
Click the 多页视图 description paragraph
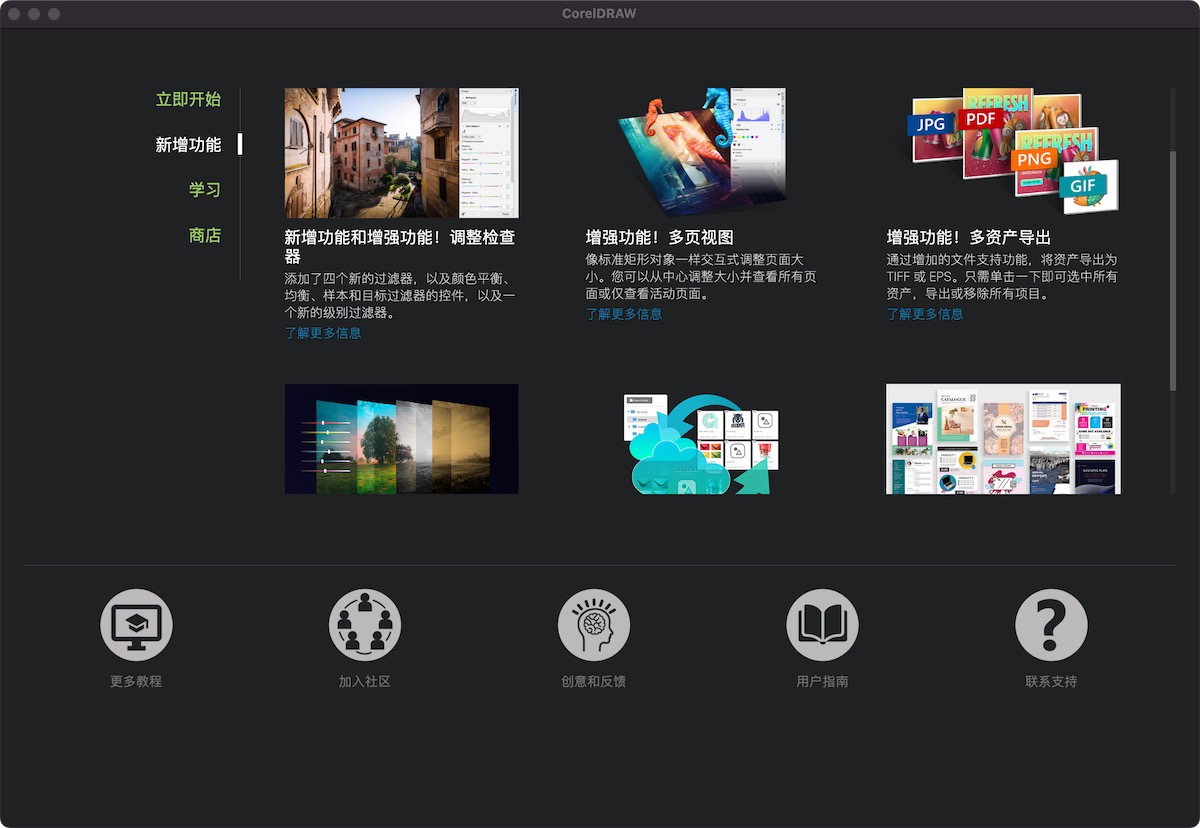701,276
